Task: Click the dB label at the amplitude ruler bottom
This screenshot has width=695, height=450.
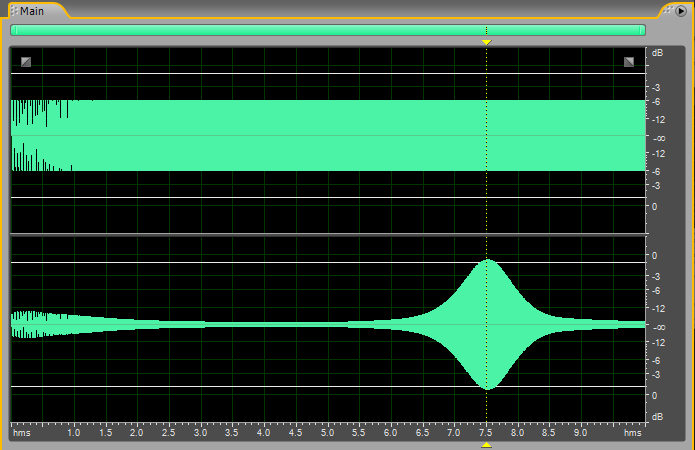Action: [x=657, y=416]
